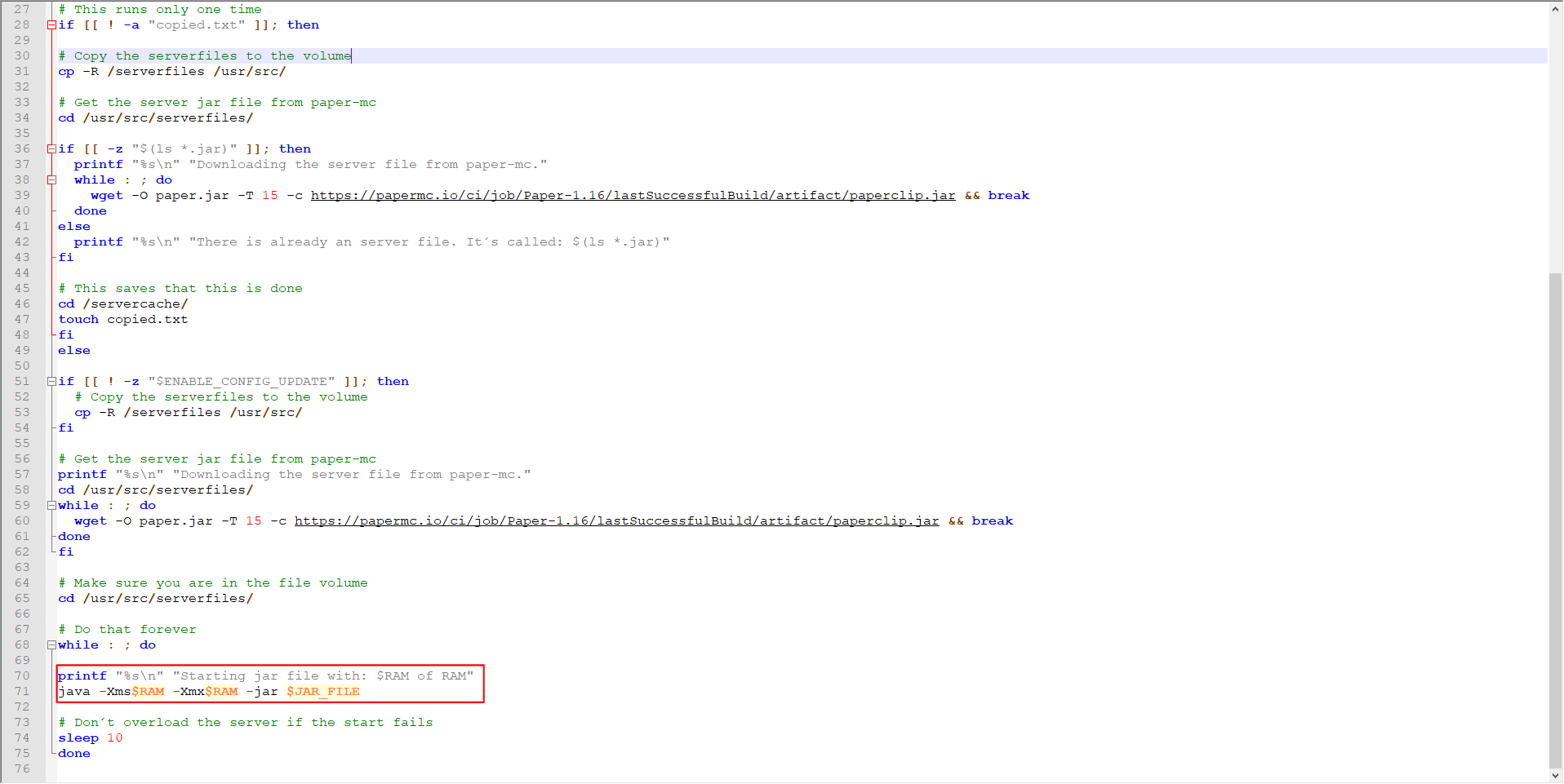Select line number 47 in the gutter

pos(22,319)
